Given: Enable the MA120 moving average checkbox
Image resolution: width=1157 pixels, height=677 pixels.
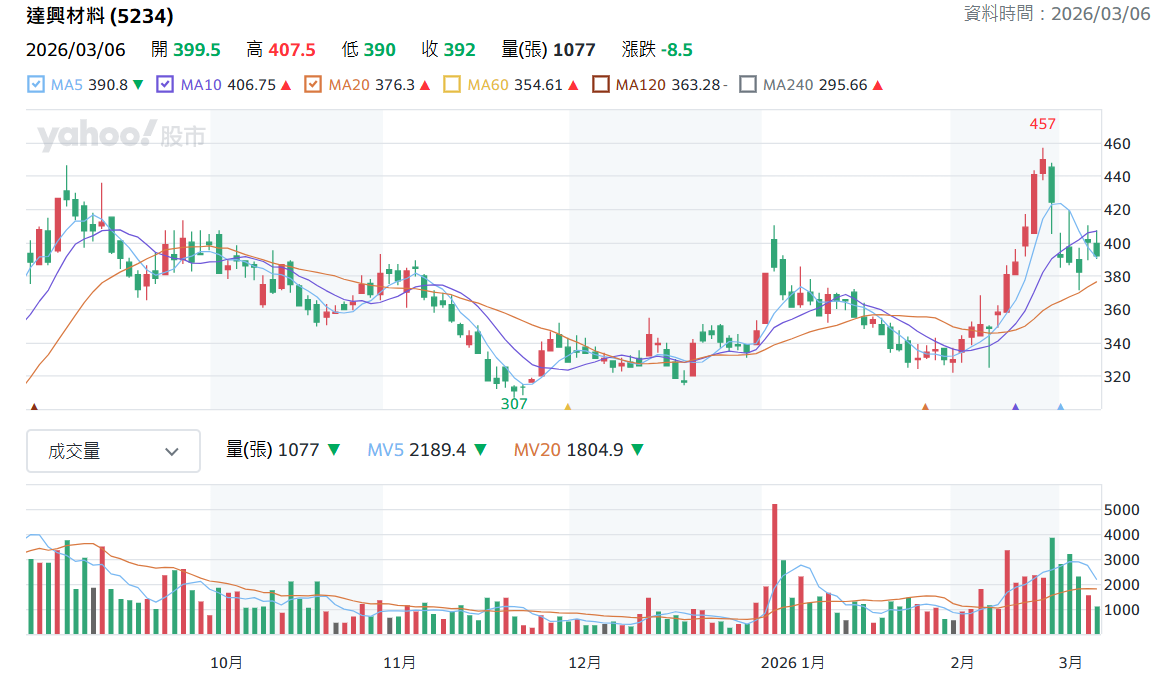Looking at the screenshot, I should click(601, 84).
